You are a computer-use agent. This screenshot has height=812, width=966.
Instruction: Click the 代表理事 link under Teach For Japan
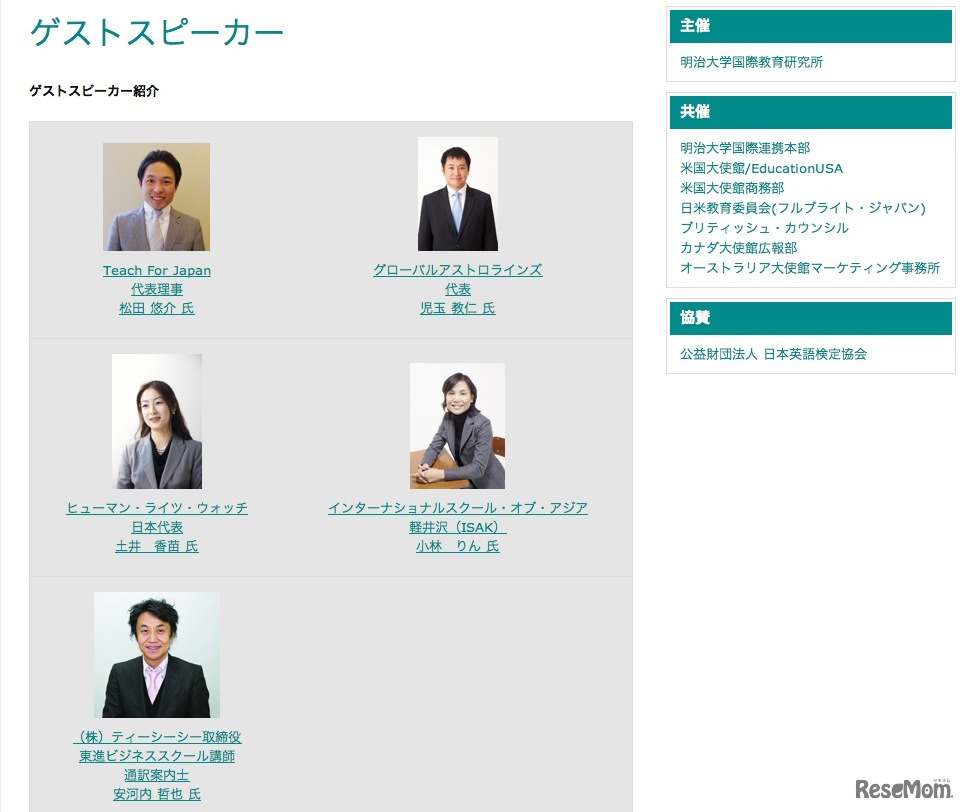tap(156, 289)
